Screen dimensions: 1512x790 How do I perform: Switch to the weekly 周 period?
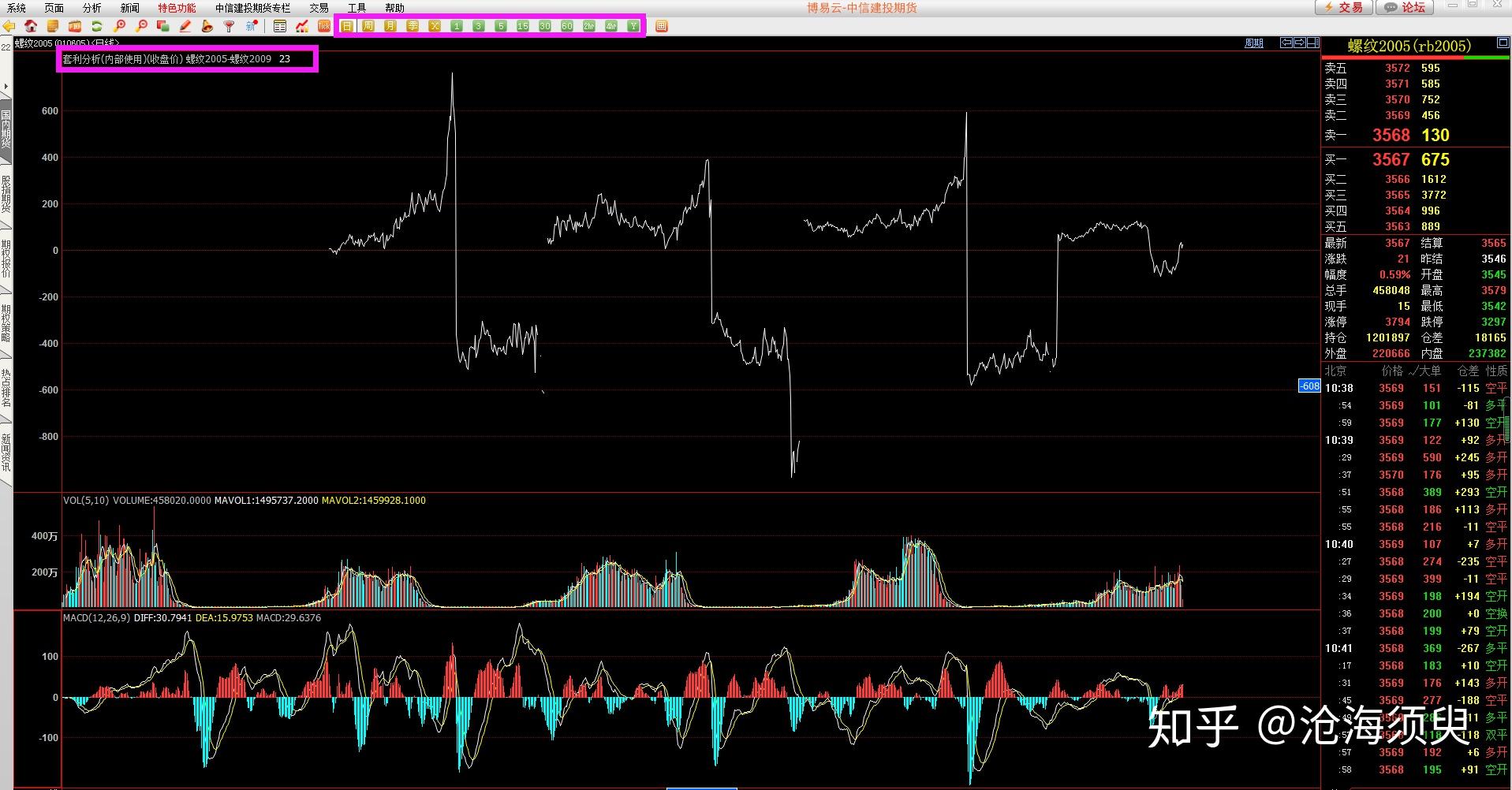point(368,26)
